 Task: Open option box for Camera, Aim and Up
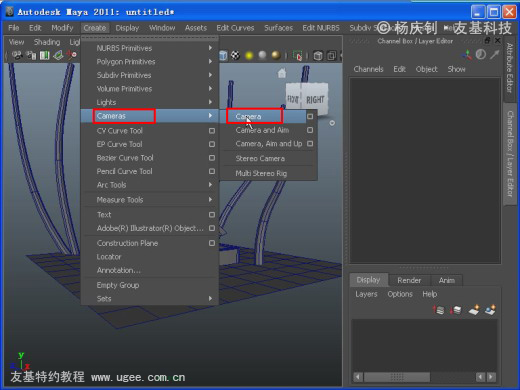click(x=310, y=144)
